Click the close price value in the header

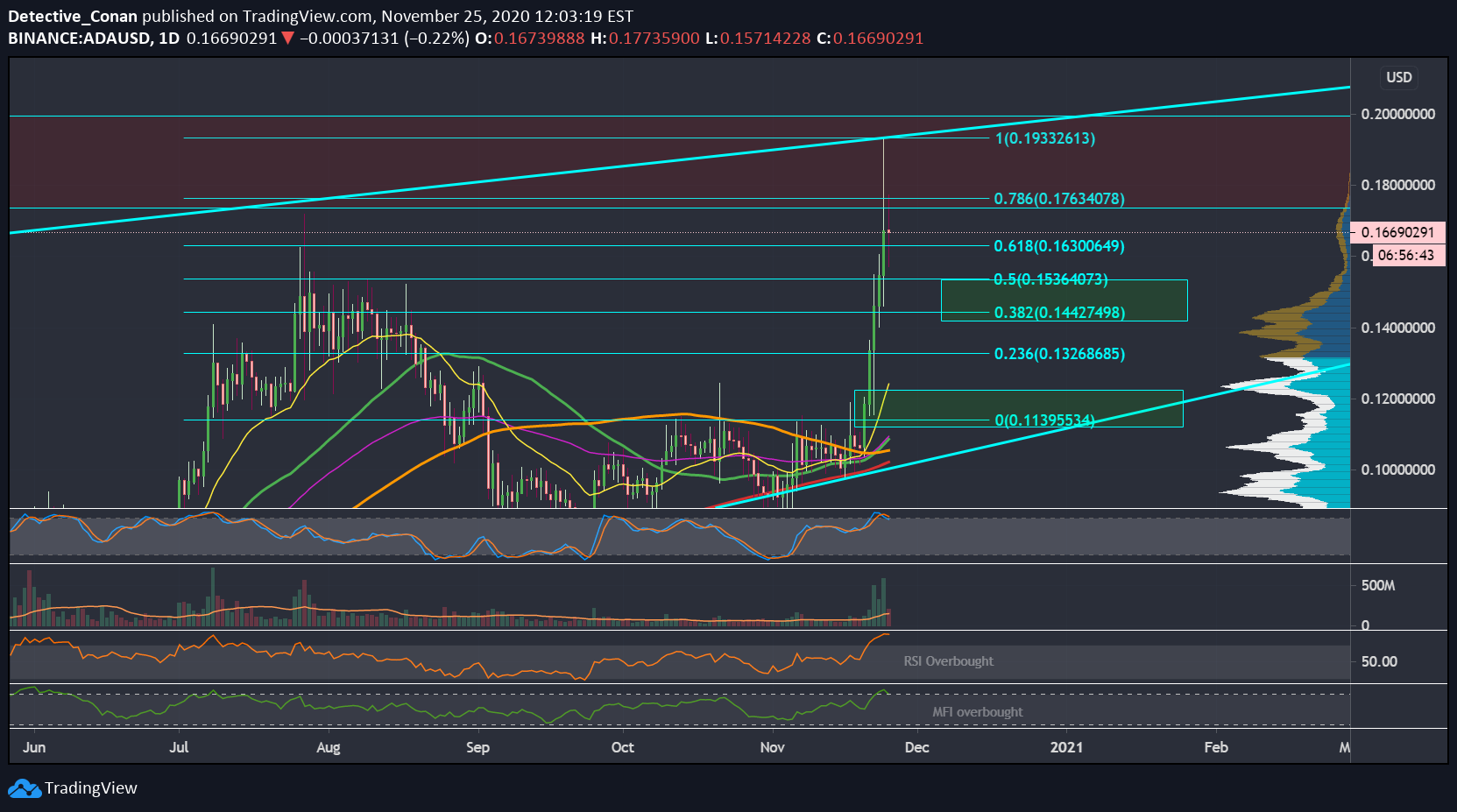coord(878,39)
